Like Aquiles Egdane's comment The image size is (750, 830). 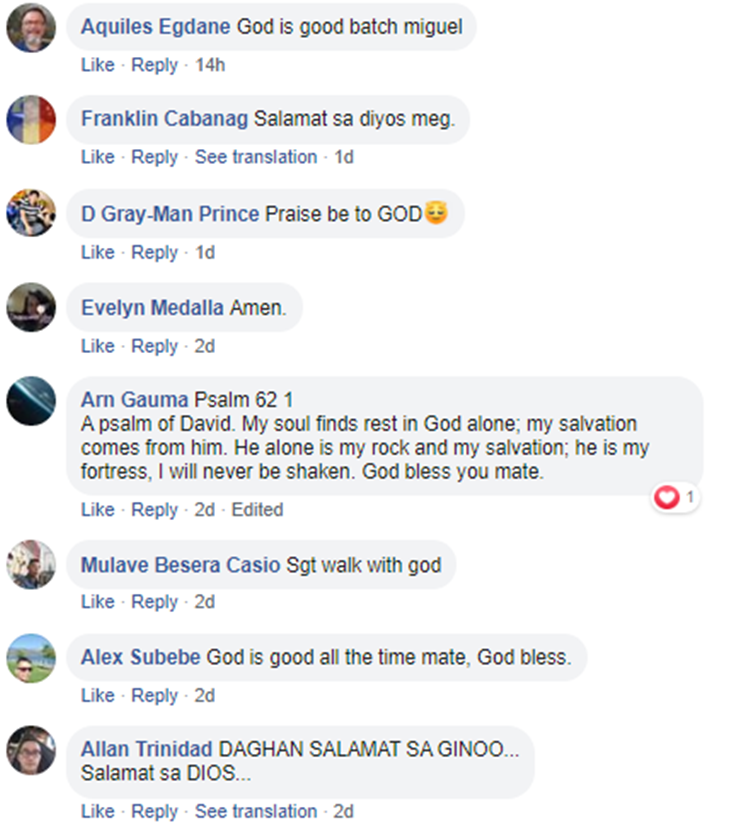coord(98,65)
